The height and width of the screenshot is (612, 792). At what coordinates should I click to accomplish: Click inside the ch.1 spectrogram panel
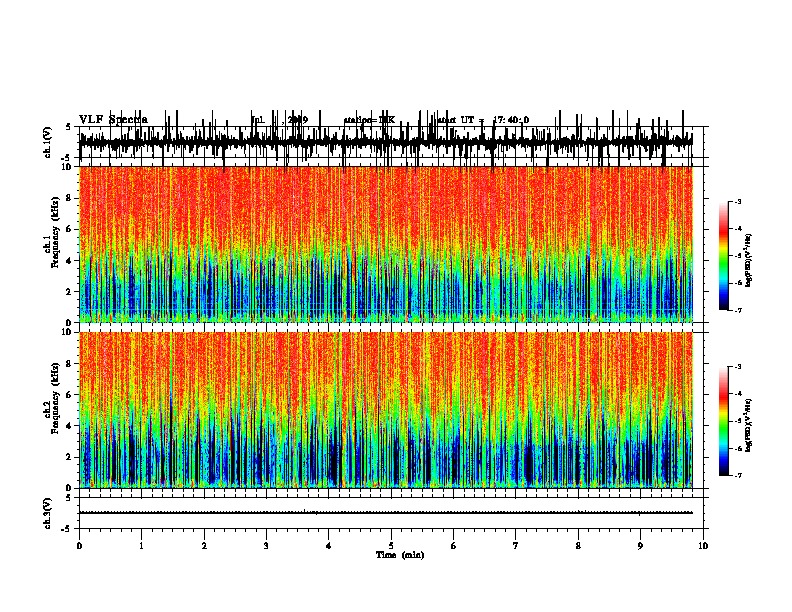[x=386, y=244]
